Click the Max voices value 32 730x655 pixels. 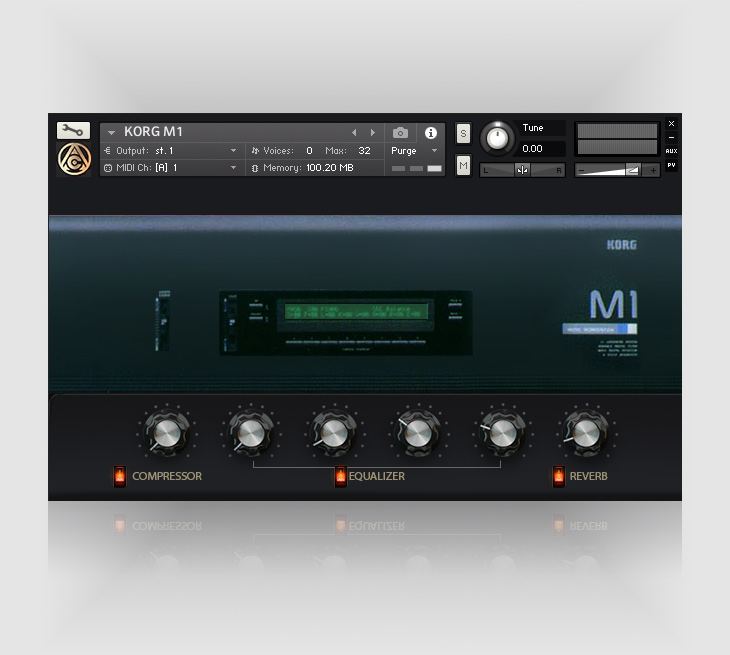click(364, 151)
